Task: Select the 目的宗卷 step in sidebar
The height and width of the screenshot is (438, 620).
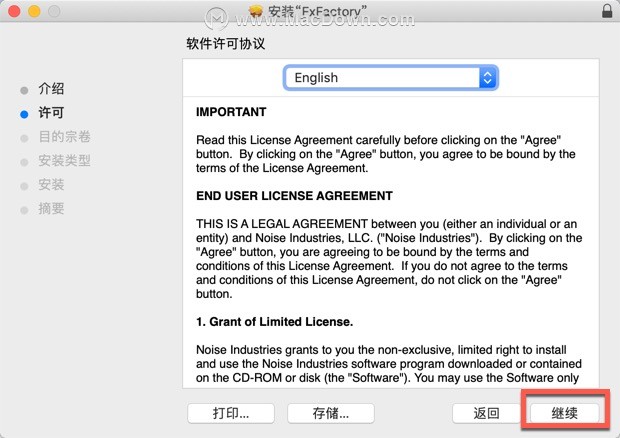Action: [x=64, y=137]
